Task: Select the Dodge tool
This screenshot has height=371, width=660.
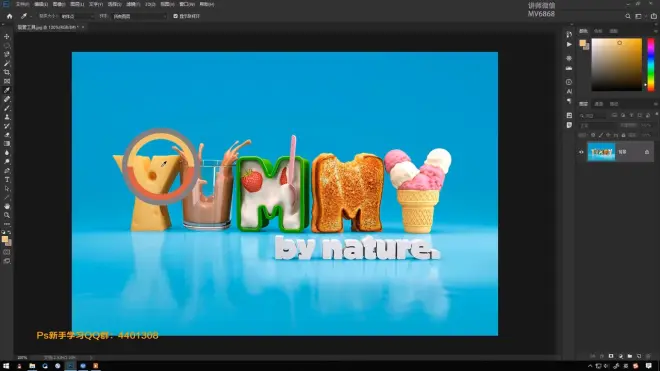Action: coord(7,162)
